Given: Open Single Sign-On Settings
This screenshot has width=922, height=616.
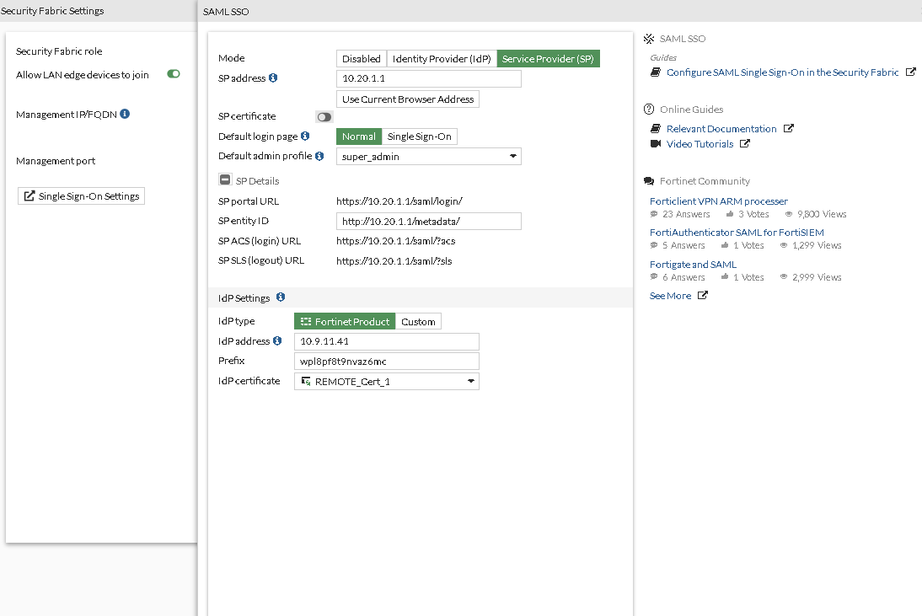Looking at the screenshot, I should [81, 196].
